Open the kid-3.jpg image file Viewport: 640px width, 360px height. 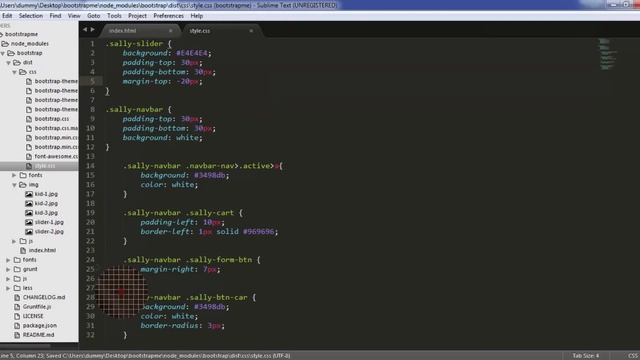click(x=46, y=213)
